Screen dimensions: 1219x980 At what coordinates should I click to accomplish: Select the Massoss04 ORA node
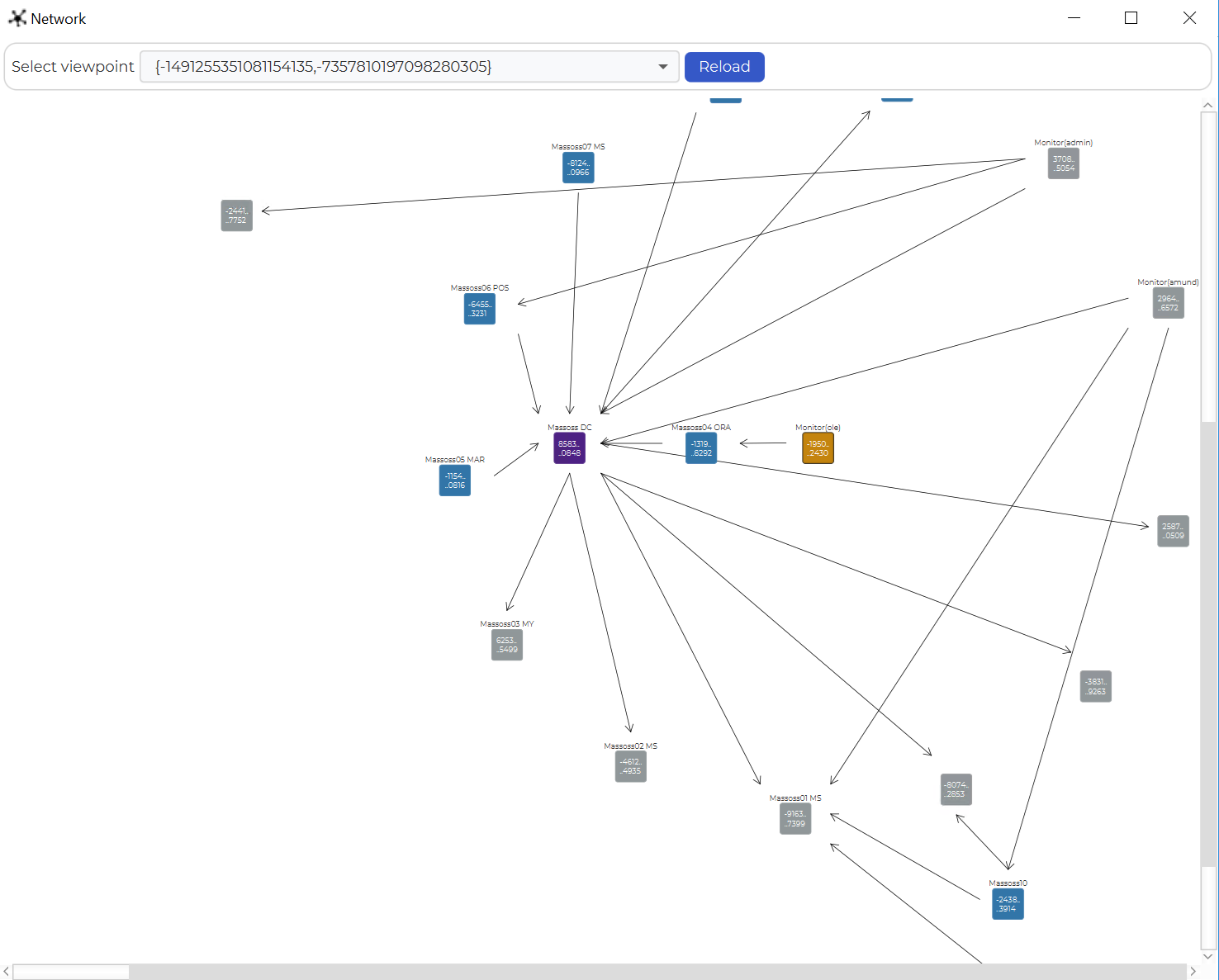click(700, 448)
